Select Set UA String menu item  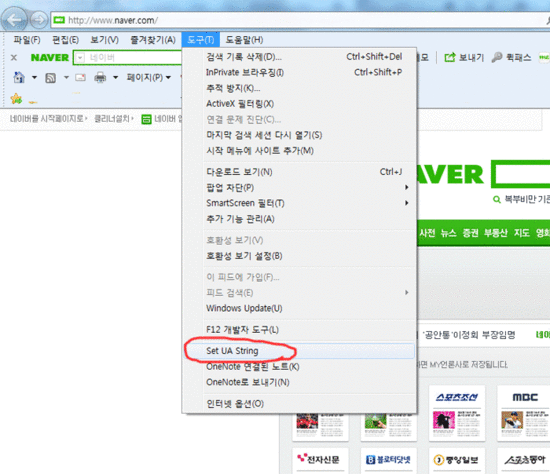[299, 351]
